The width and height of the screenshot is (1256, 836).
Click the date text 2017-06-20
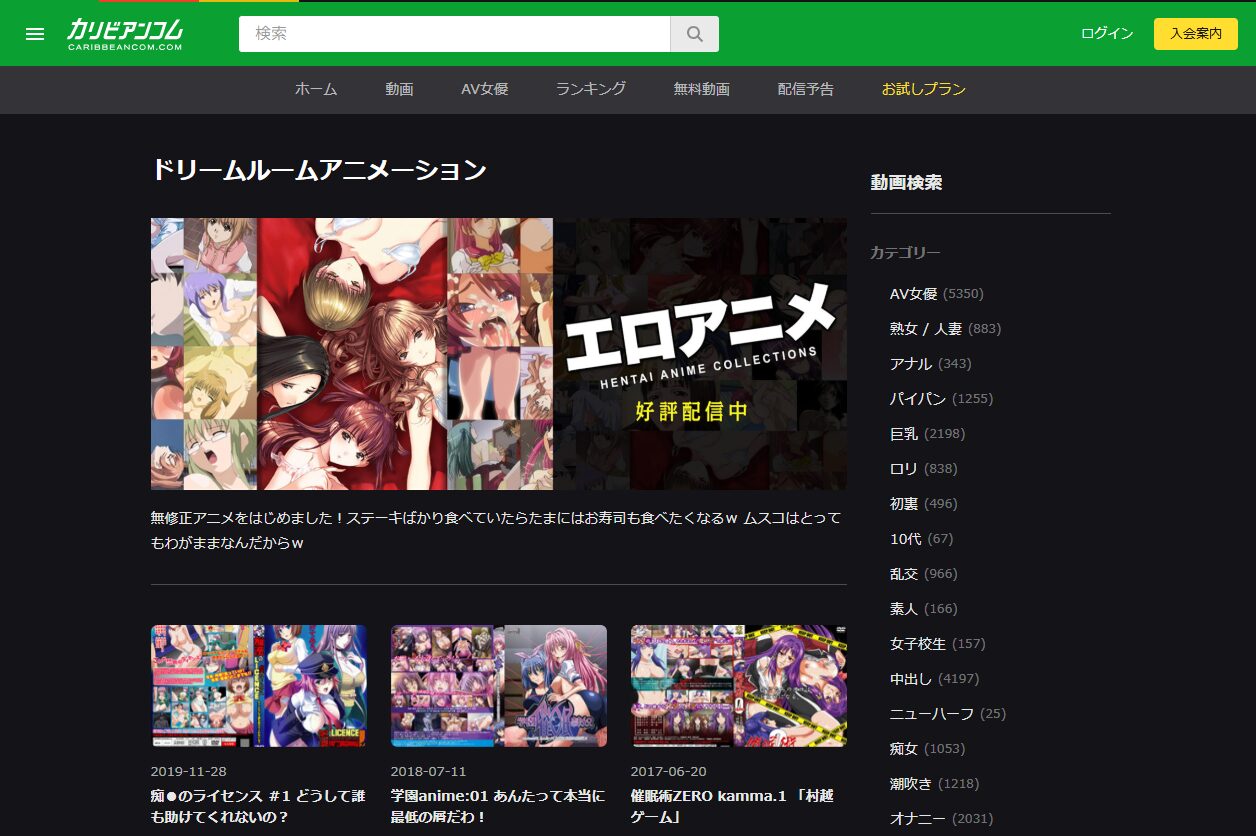(x=669, y=772)
